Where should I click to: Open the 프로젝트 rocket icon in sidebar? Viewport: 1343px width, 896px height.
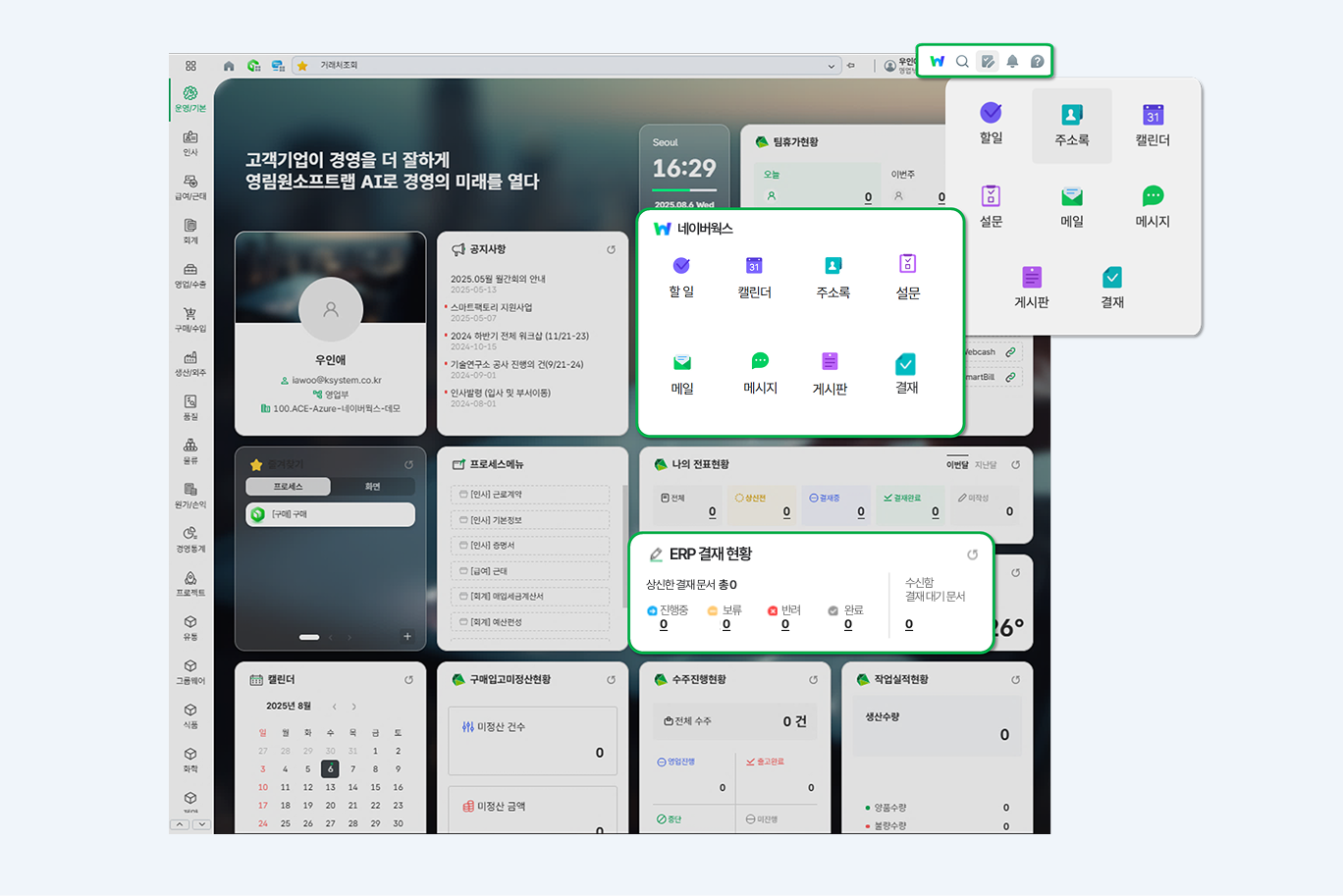190,584
